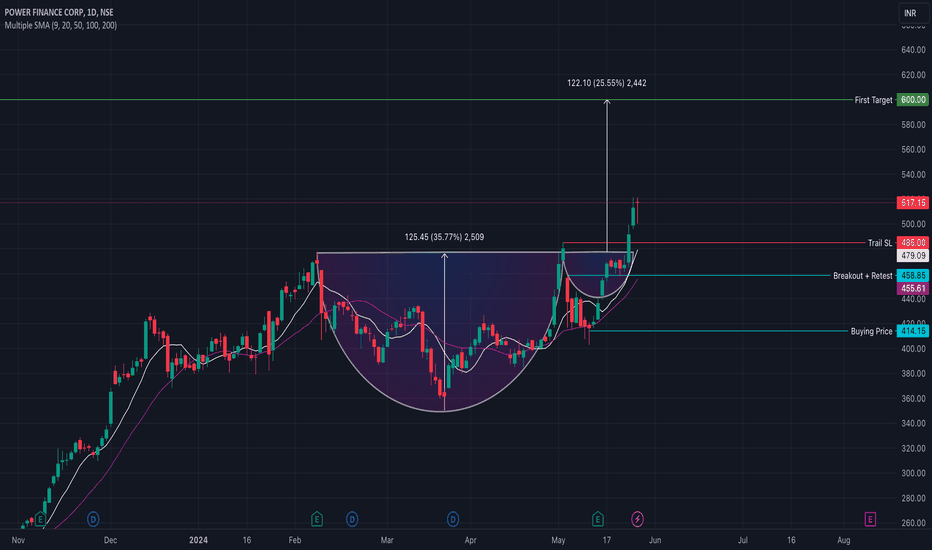The image size is (932, 550).
Task: Select the Buying Price line label
Action: point(871,331)
